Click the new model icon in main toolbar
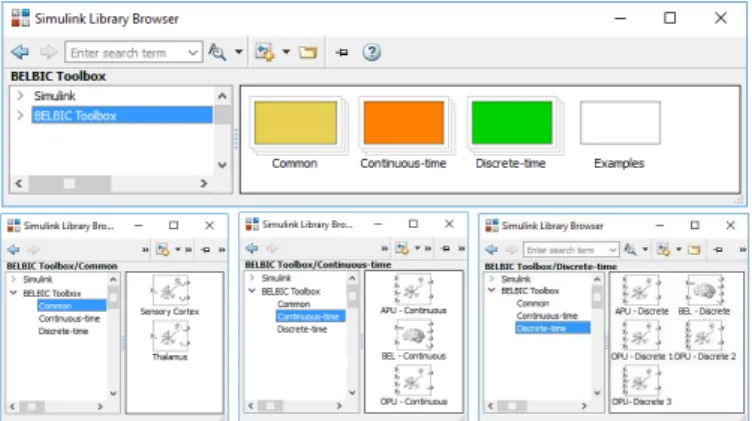Image resolution: width=752 pixels, height=421 pixels. coord(264,52)
